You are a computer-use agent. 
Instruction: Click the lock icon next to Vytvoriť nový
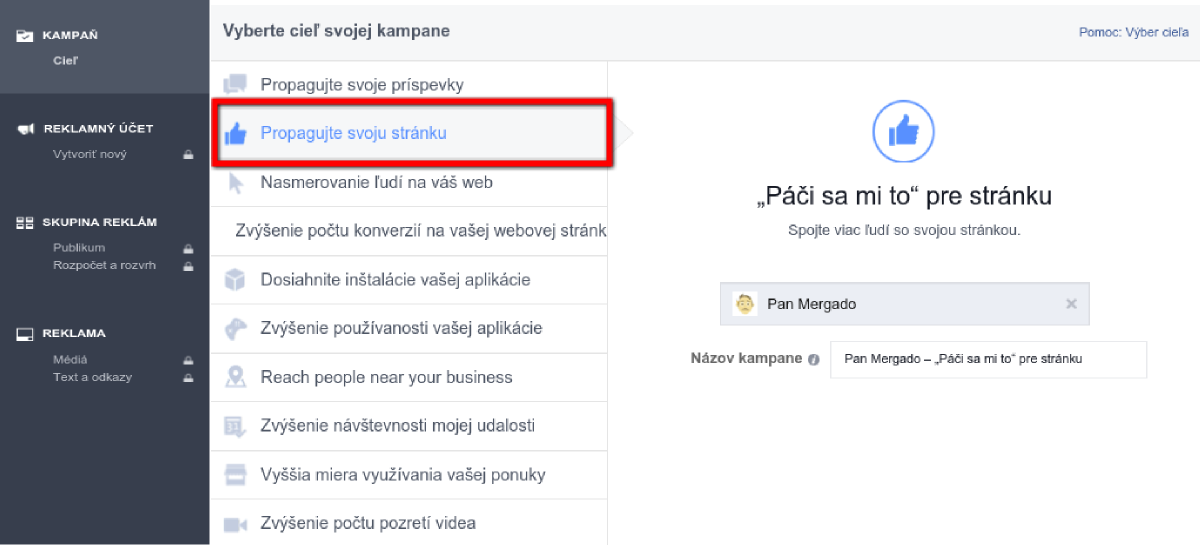pos(187,155)
